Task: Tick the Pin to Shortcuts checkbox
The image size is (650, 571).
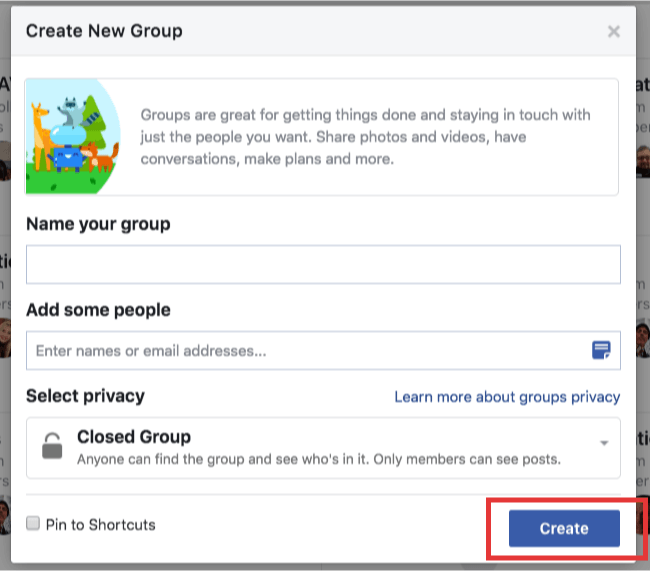Action: [x=33, y=523]
